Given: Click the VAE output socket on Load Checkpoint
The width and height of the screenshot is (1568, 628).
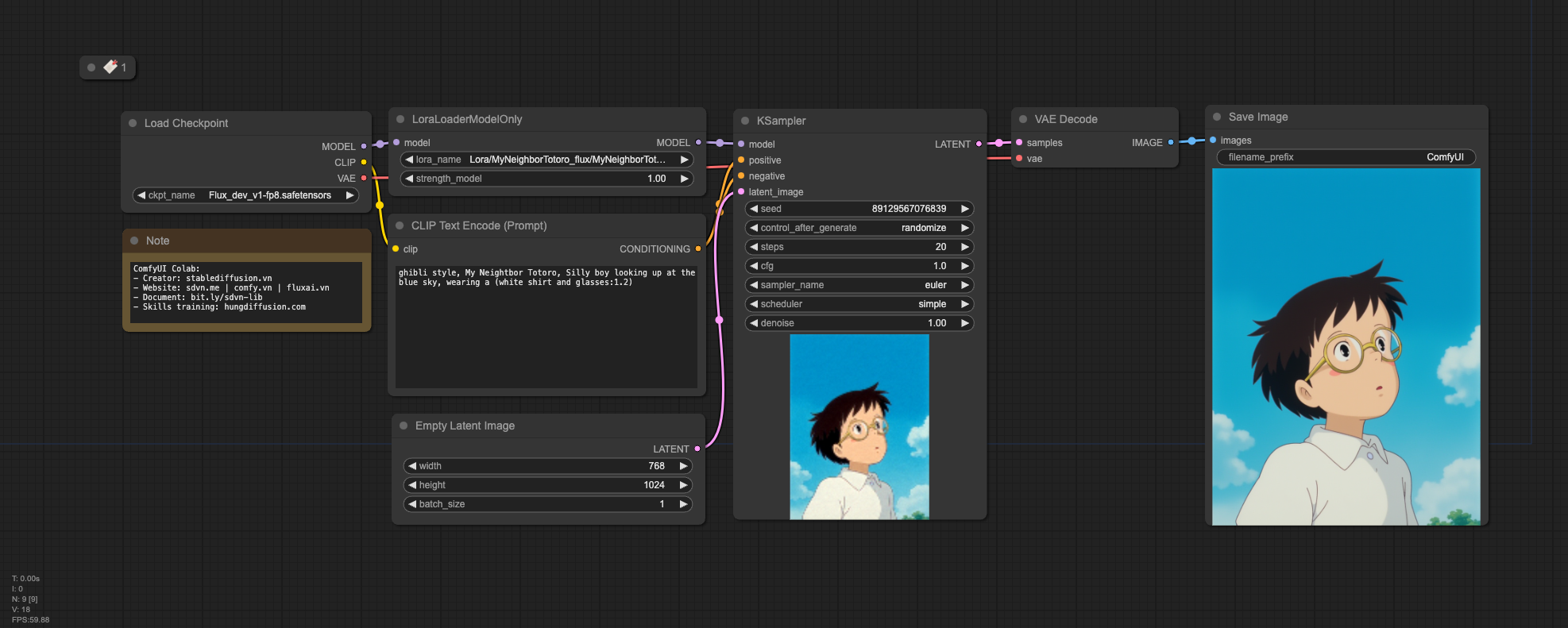Looking at the screenshot, I should pos(364,178).
